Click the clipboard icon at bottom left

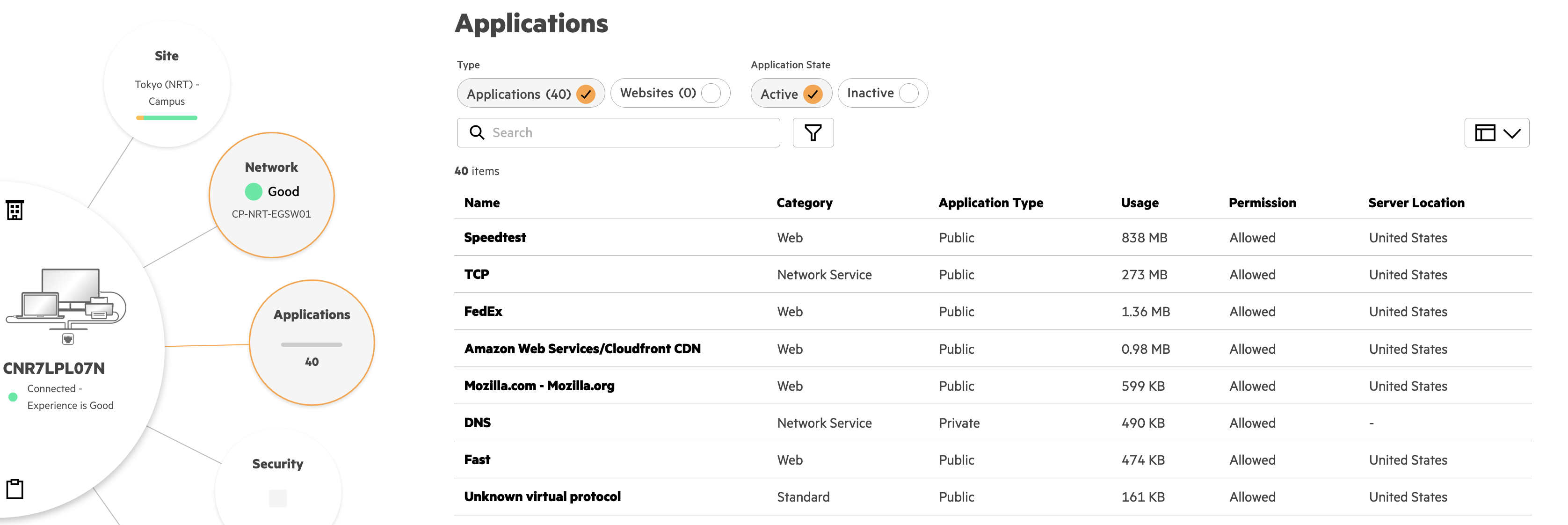pyautogui.click(x=15, y=489)
